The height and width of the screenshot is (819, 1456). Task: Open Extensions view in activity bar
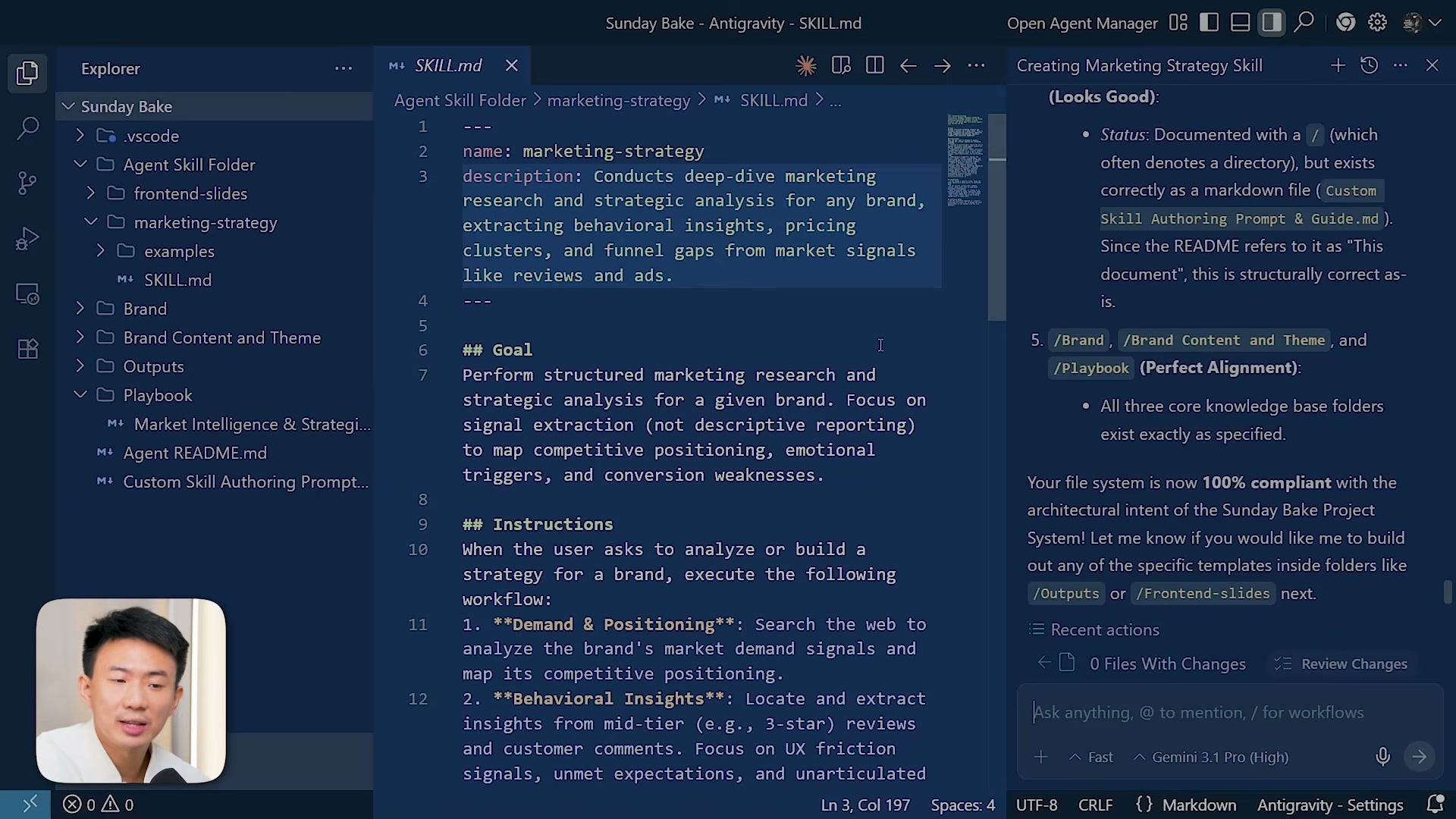pyautogui.click(x=27, y=349)
